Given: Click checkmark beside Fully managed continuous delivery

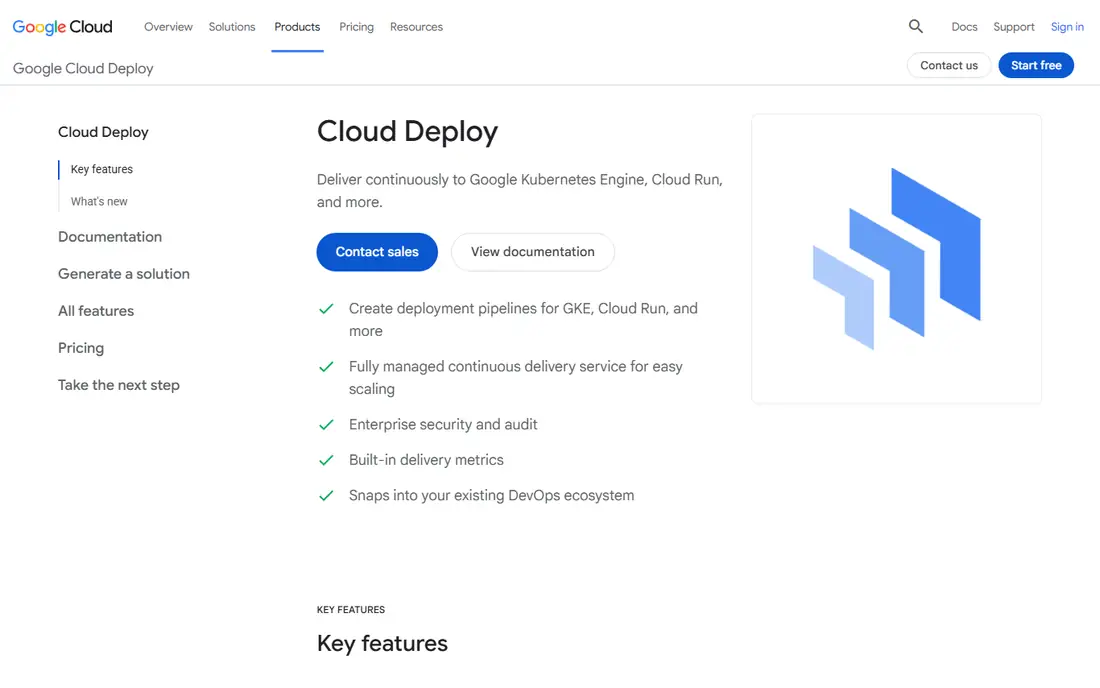Looking at the screenshot, I should pos(326,367).
